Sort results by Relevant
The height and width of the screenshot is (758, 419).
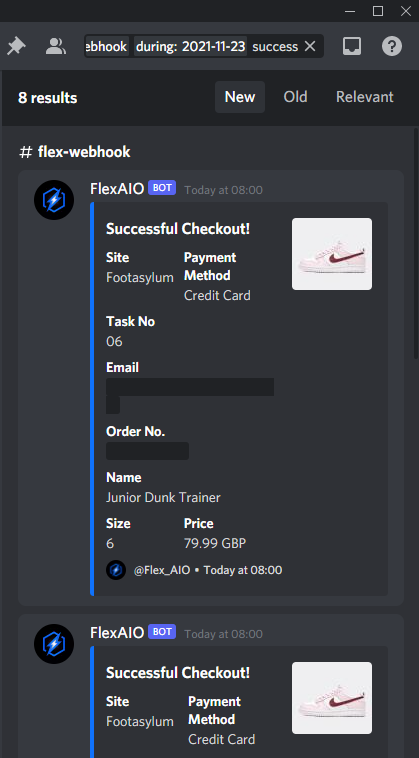pyautogui.click(x=365, y=97)
